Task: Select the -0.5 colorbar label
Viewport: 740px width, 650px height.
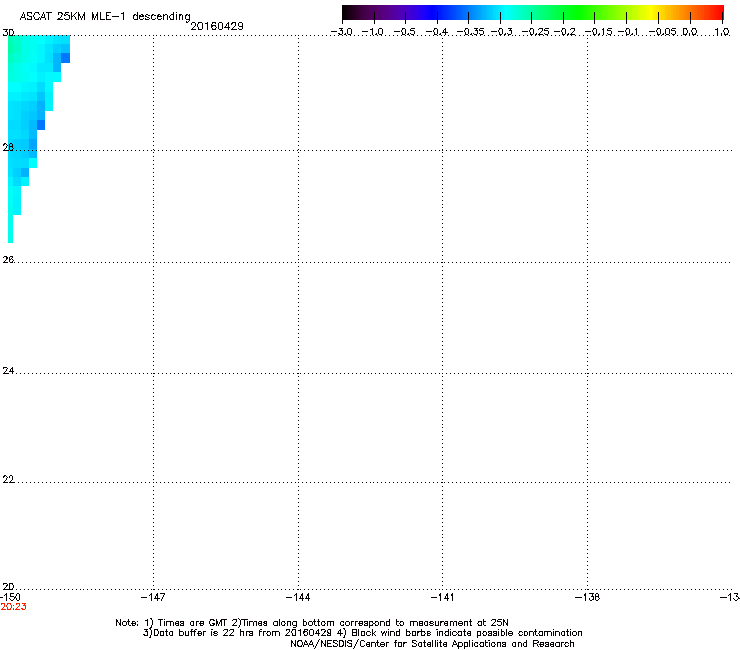Action: [x=404, y=32]
